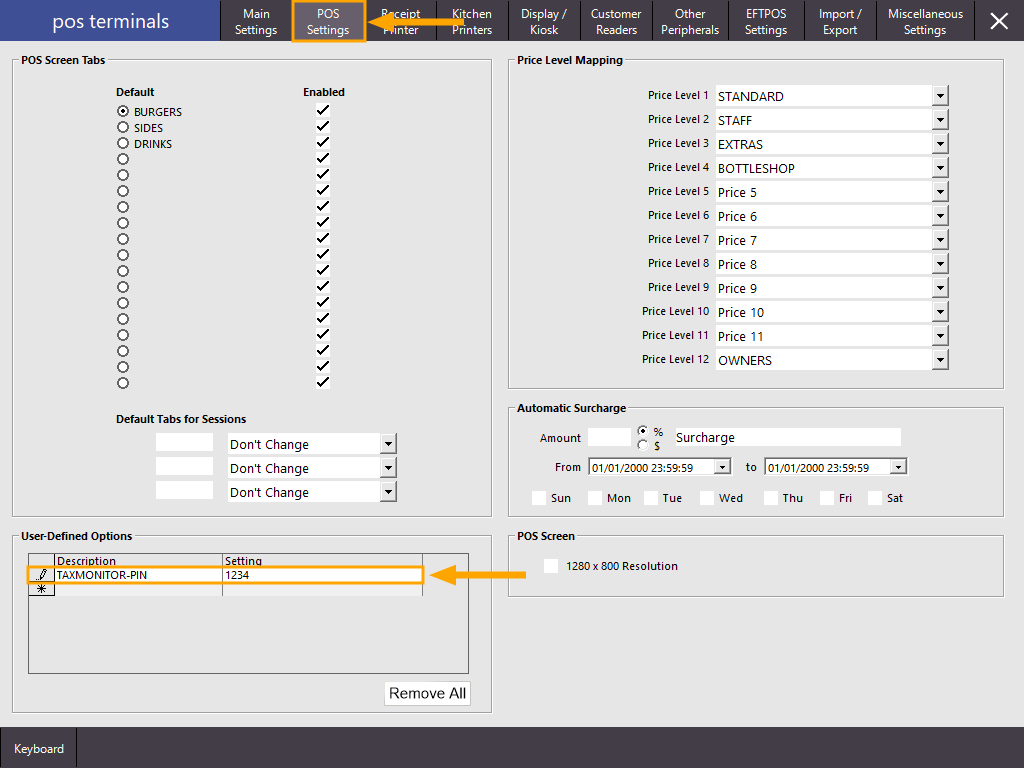Go to the Kitchen Printers tab
This screenshot has height=768, width=1024.
click(x=471, y=20)
